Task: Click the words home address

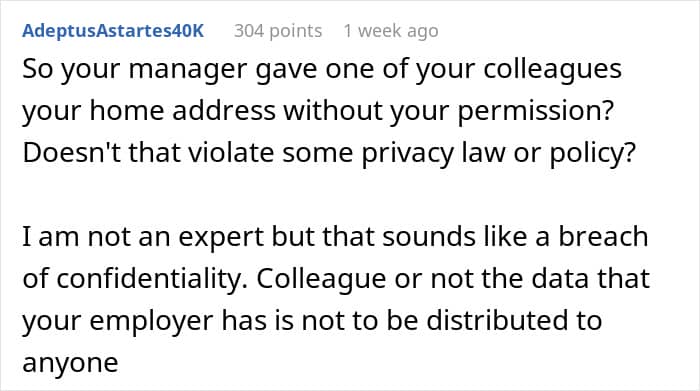Action: [182, 110]
